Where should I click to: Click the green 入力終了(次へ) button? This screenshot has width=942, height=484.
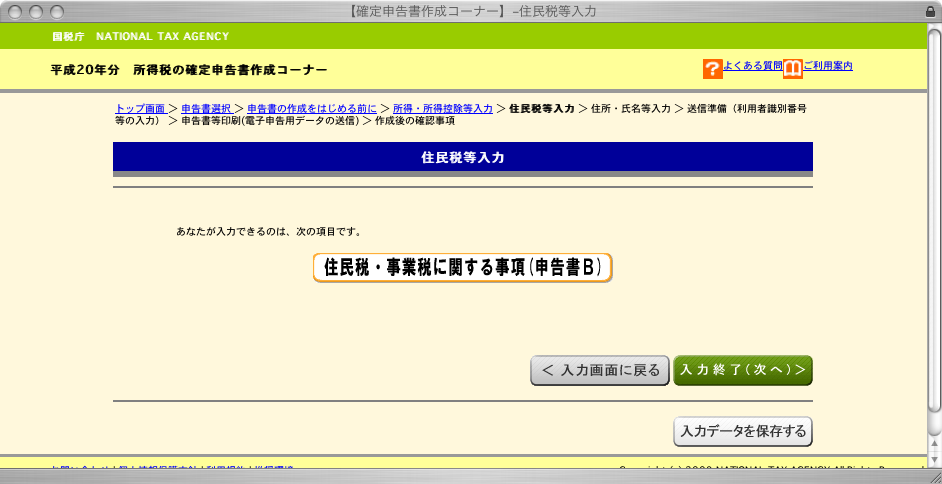tap(742, 370)
